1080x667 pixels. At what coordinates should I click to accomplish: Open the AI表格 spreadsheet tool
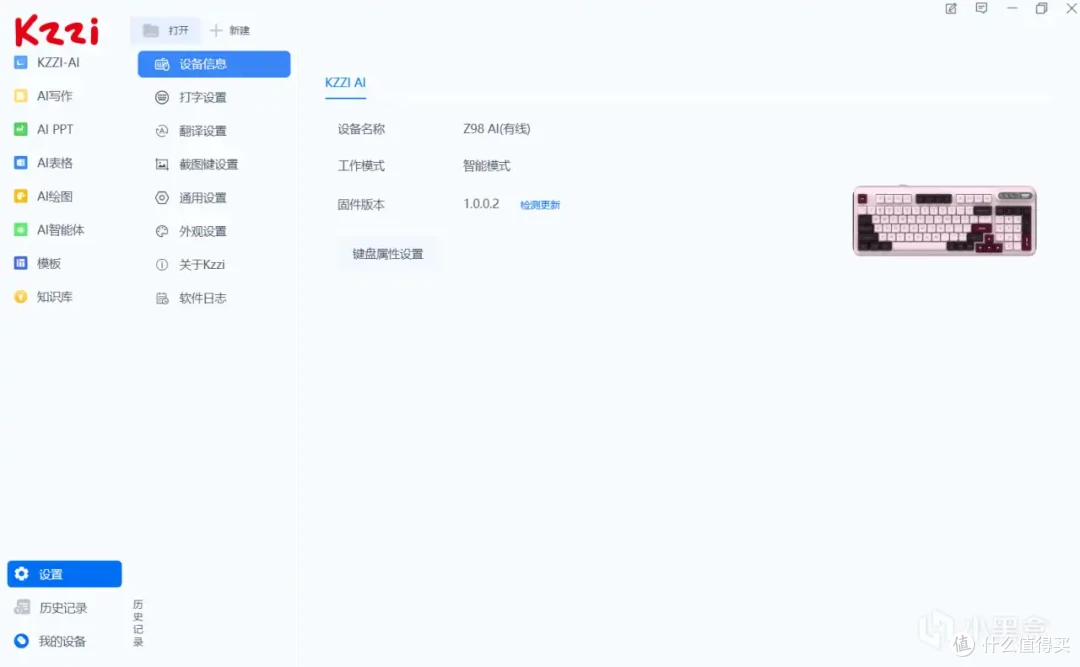[47, 162]
